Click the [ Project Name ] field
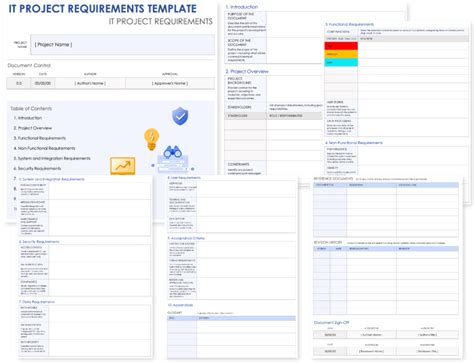The height and width of the screenshot is (362, 474). click(x=122, y=44)
